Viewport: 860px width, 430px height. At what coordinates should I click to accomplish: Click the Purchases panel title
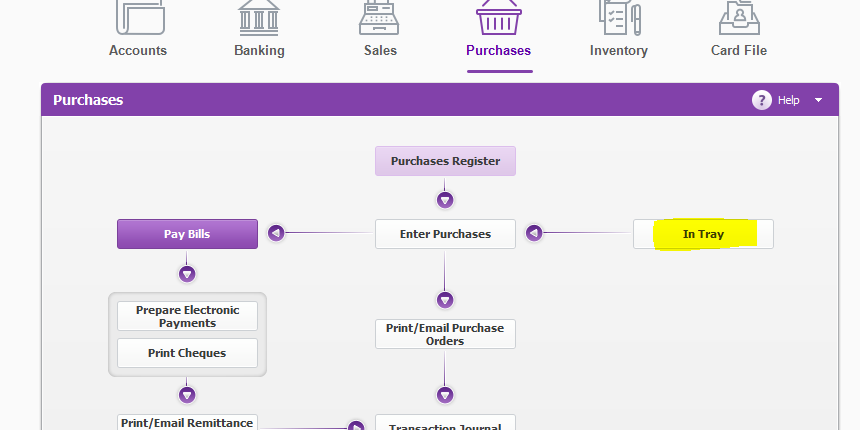(x=88, y=100)
